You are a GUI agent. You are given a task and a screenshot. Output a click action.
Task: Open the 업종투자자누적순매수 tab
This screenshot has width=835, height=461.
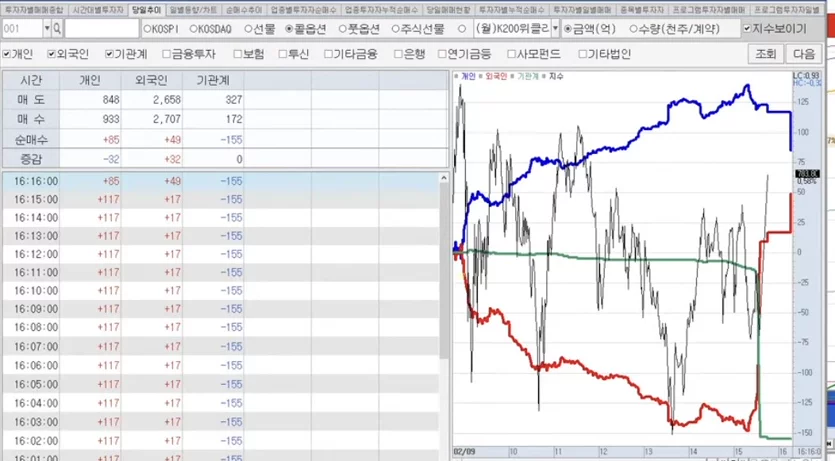381,10
